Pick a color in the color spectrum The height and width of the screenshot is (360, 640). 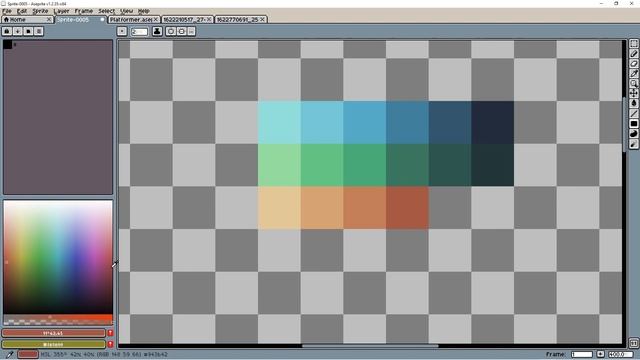pyautogui.click(x=58, y=257)
